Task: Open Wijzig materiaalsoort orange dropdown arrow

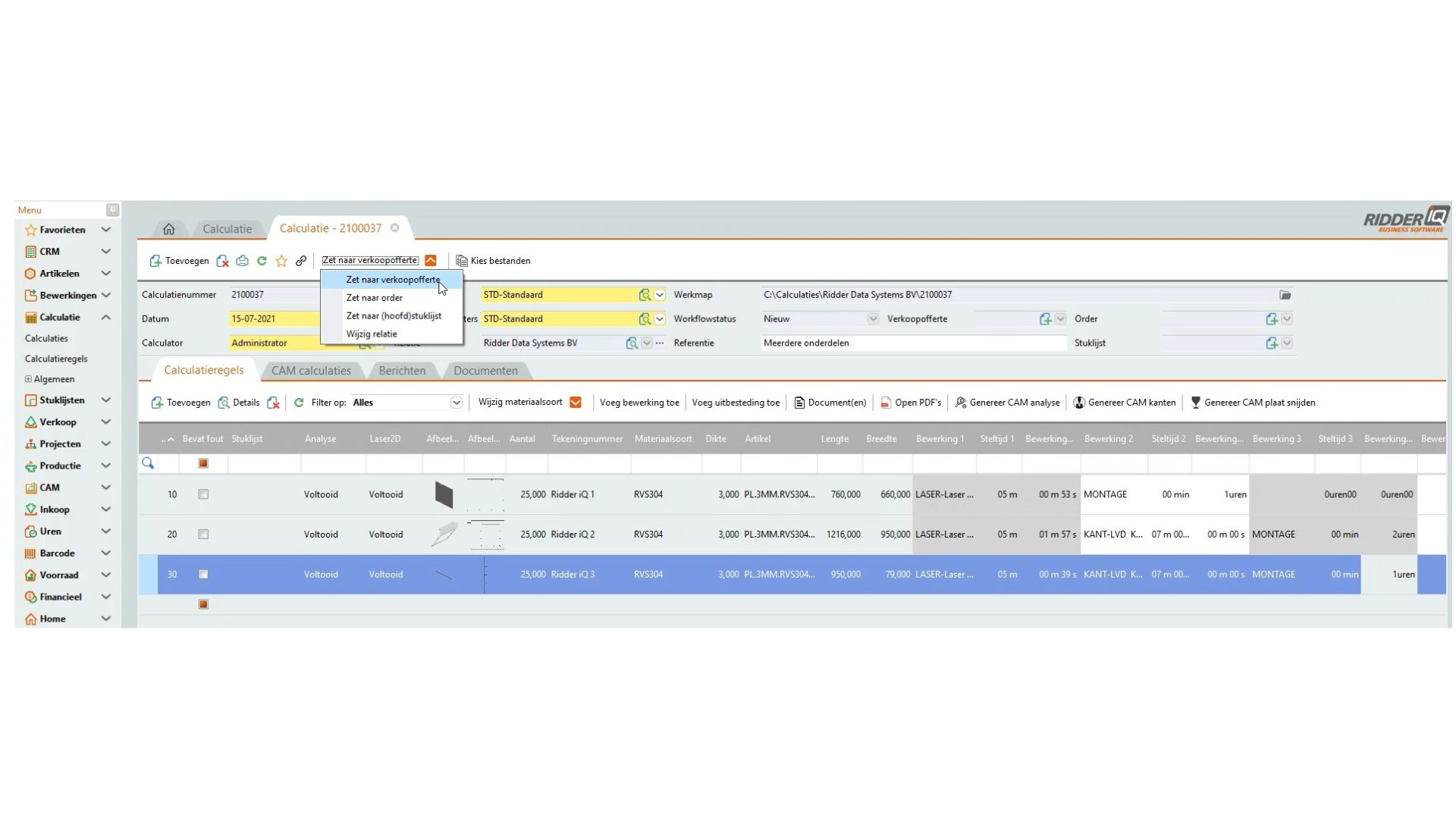Action: tap(576, 403)
